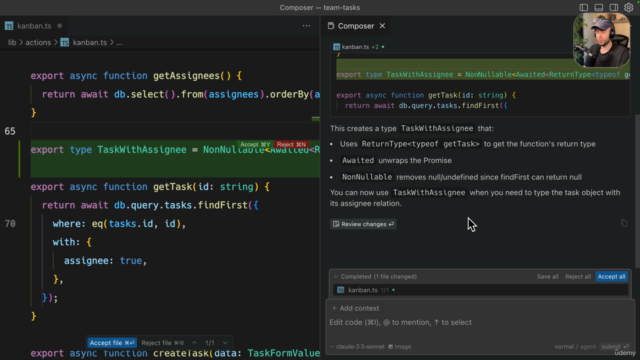Close the Composer panel
This screenshot has height=360, width=640.
[382, 26]
